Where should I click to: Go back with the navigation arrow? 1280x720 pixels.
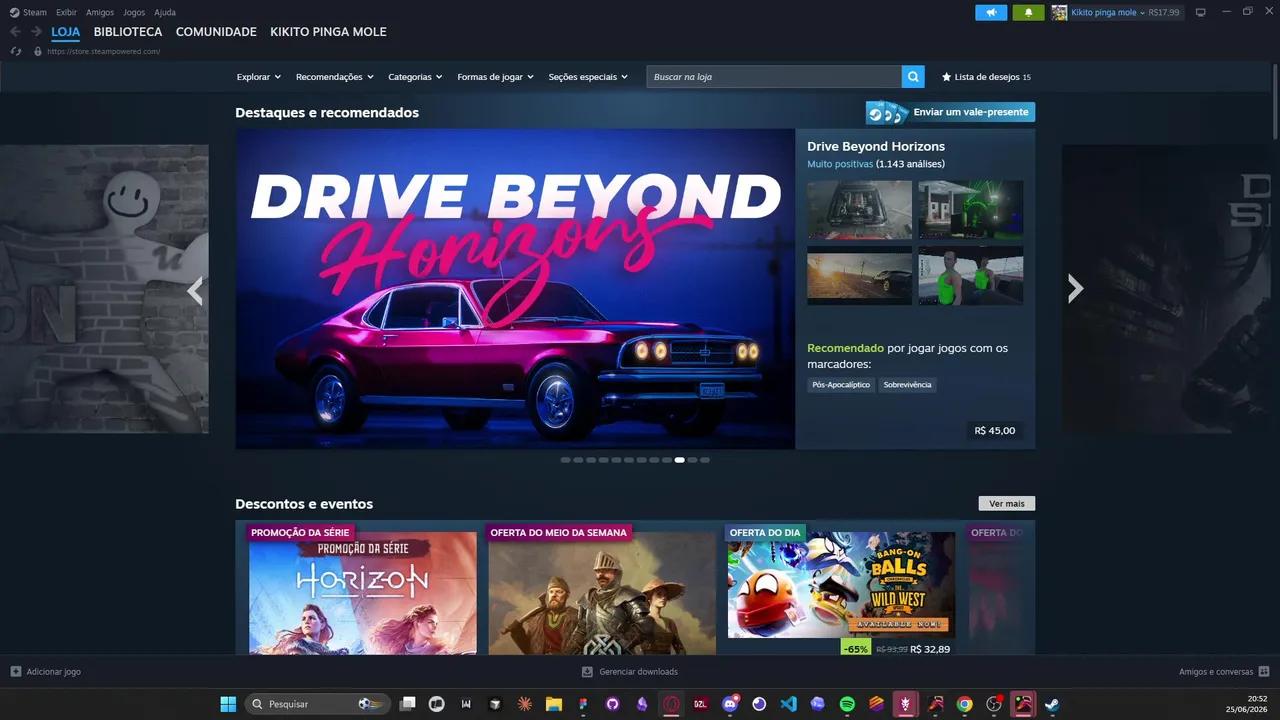coord(15,32)
